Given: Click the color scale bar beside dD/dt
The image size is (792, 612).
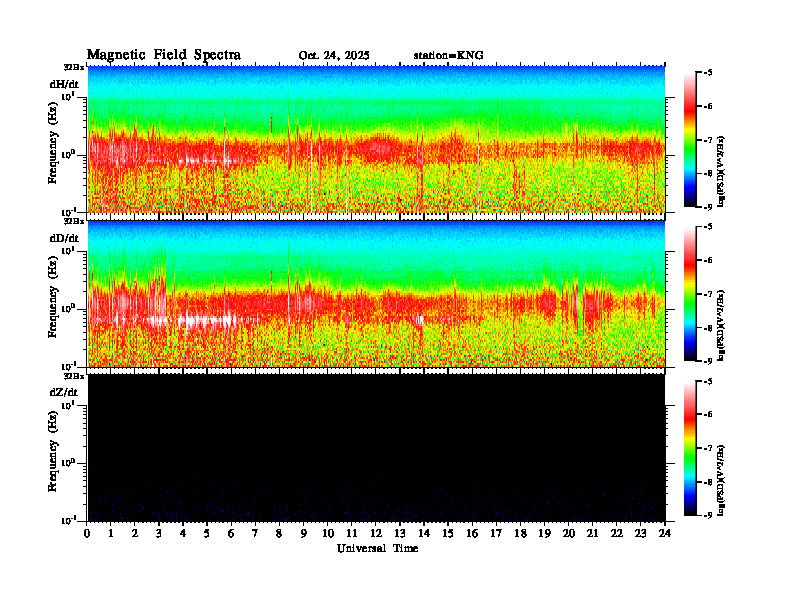Looking at the screenshot, I should pos(690,294).
